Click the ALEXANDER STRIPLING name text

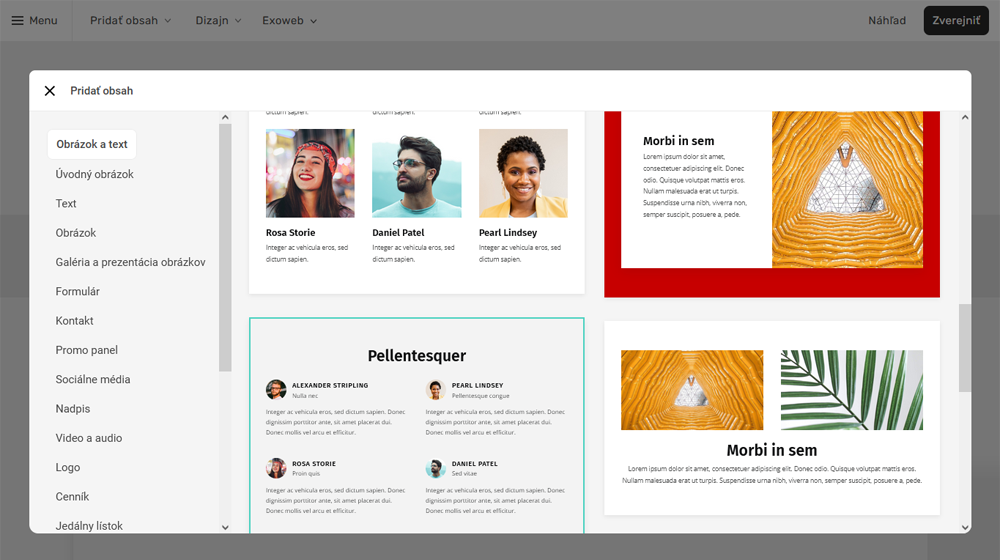pos(330,385)
